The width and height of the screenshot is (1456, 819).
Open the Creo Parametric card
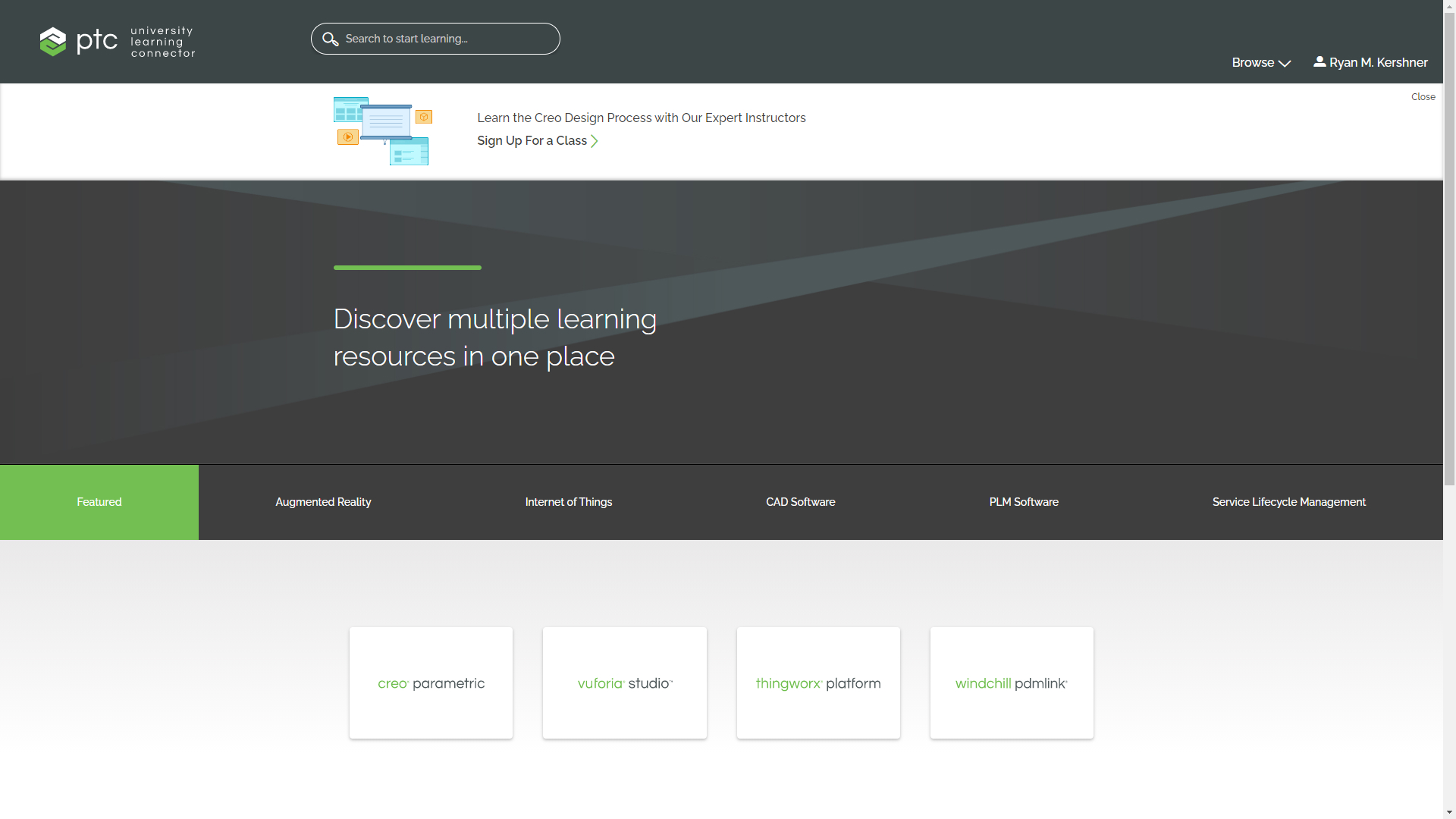[431, 682]
